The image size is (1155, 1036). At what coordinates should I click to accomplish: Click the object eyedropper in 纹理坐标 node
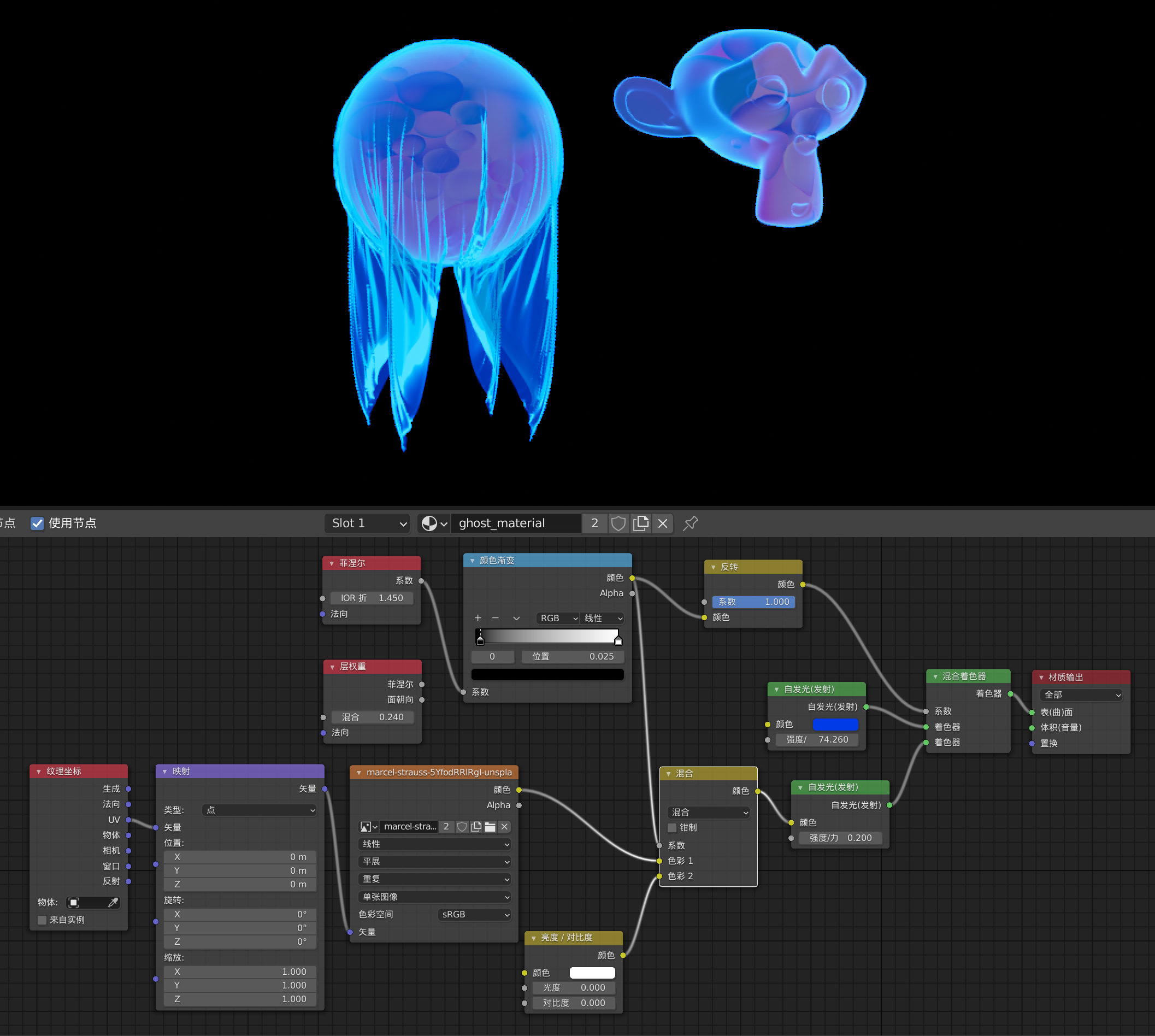pos(113,902)
